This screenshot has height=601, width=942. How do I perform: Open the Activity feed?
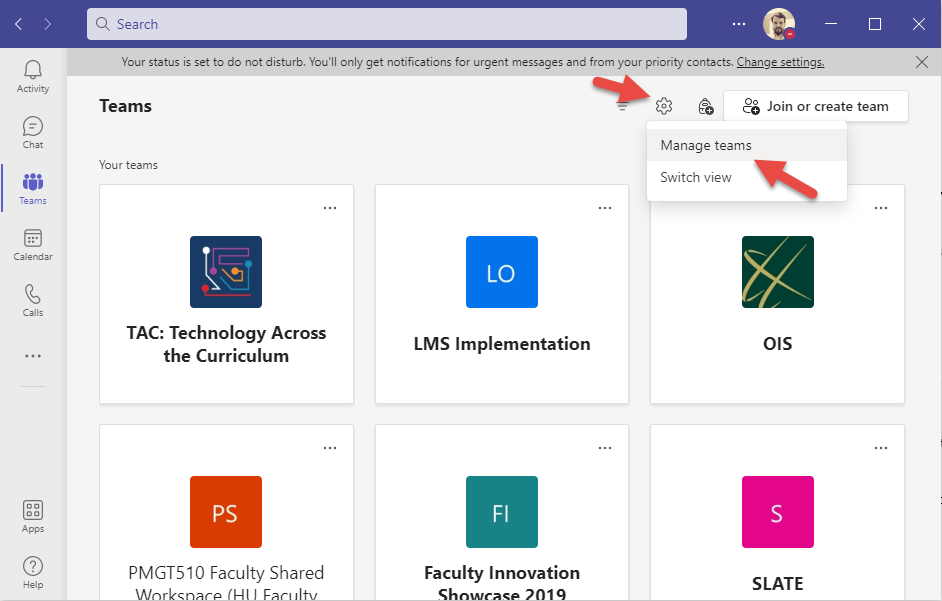point(32,77)
